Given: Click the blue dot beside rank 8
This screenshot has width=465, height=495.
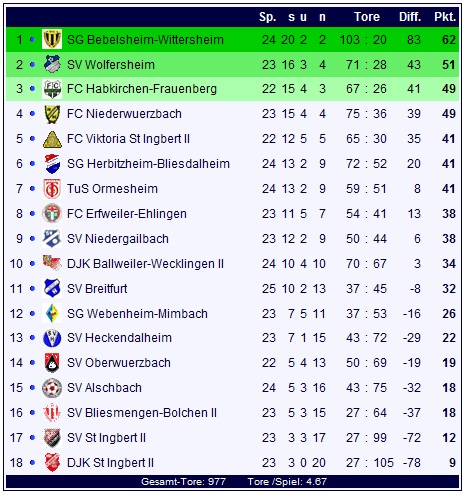Looking at the screenshot, I should [32, 214].
